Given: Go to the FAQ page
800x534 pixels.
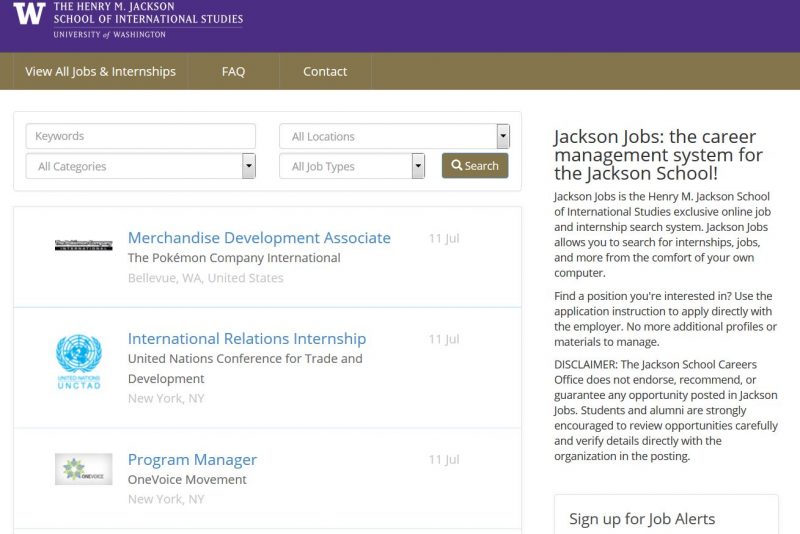Looking at the screenshot, I should pyautogui.click(x=234, y=71).
